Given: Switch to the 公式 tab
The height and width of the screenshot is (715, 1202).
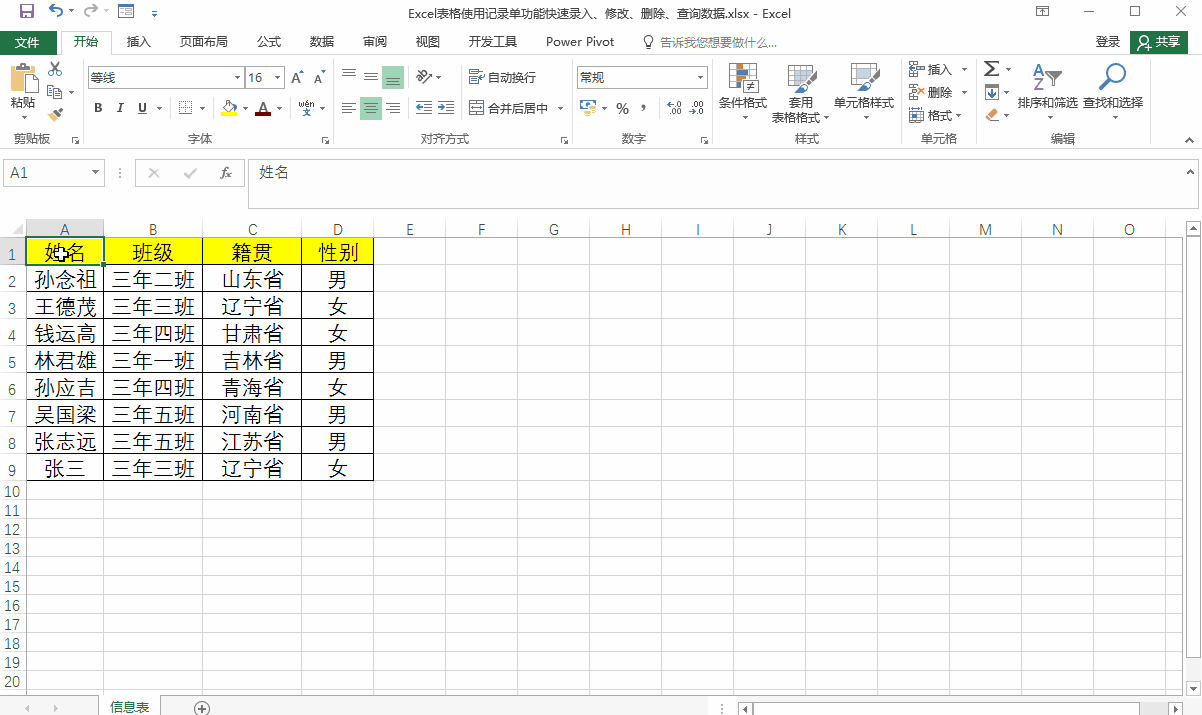Looking at the screenshot, I should (269, 42).
